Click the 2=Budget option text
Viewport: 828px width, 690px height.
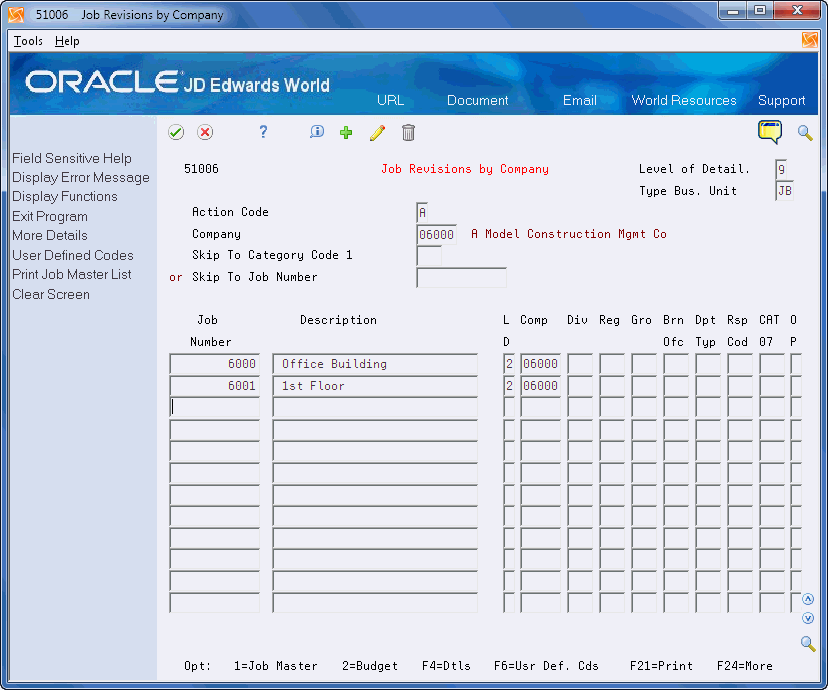tap(370, 666)
